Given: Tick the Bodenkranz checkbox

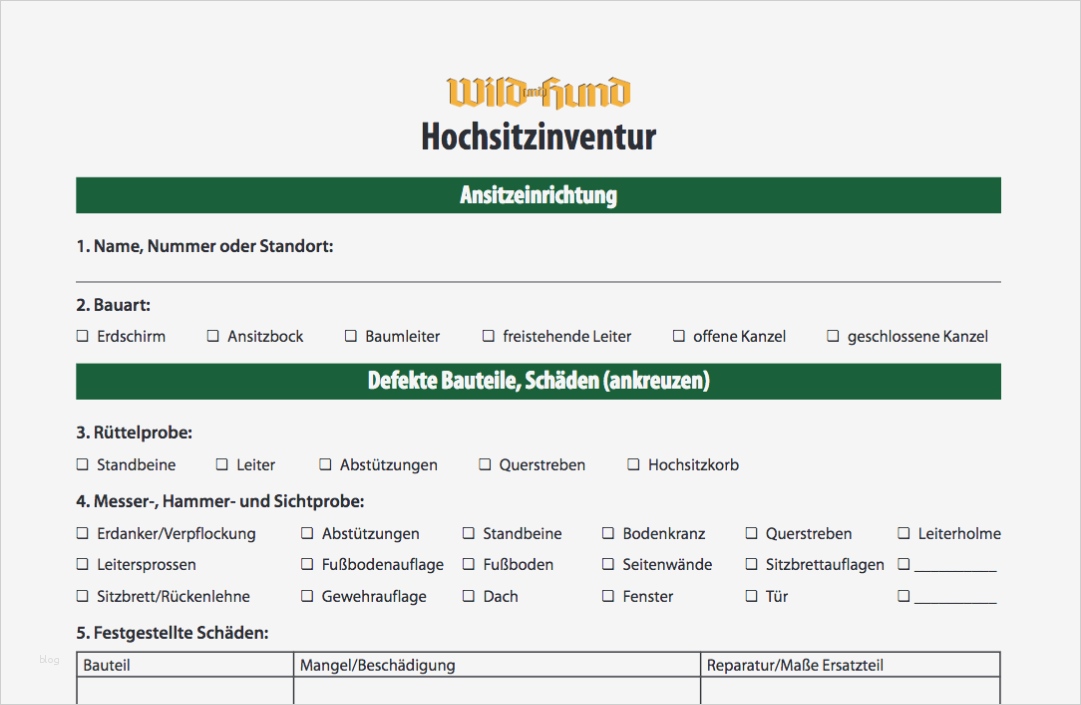Looking at the screenshot, I should 608,533.
